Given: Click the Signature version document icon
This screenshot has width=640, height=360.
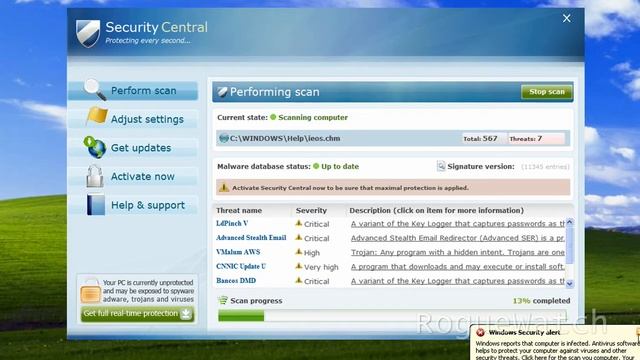Looking at the screenshot, I should [441, 166].
